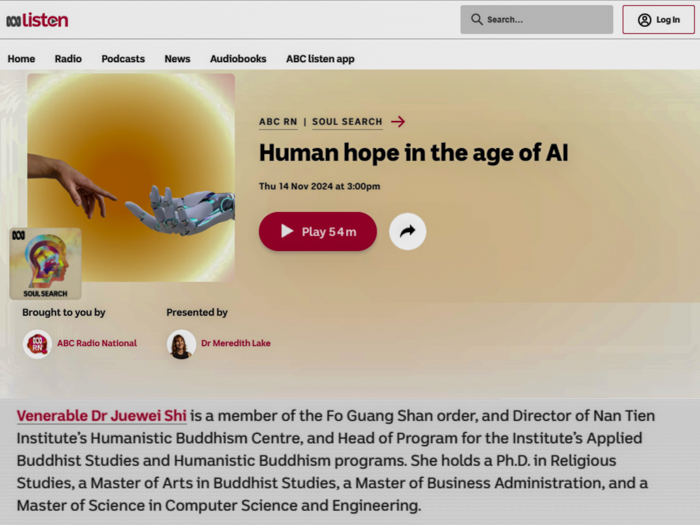Screen dimensions: 700x525
Task: Open the Podcasts menu item
Action: pos(123,59)
